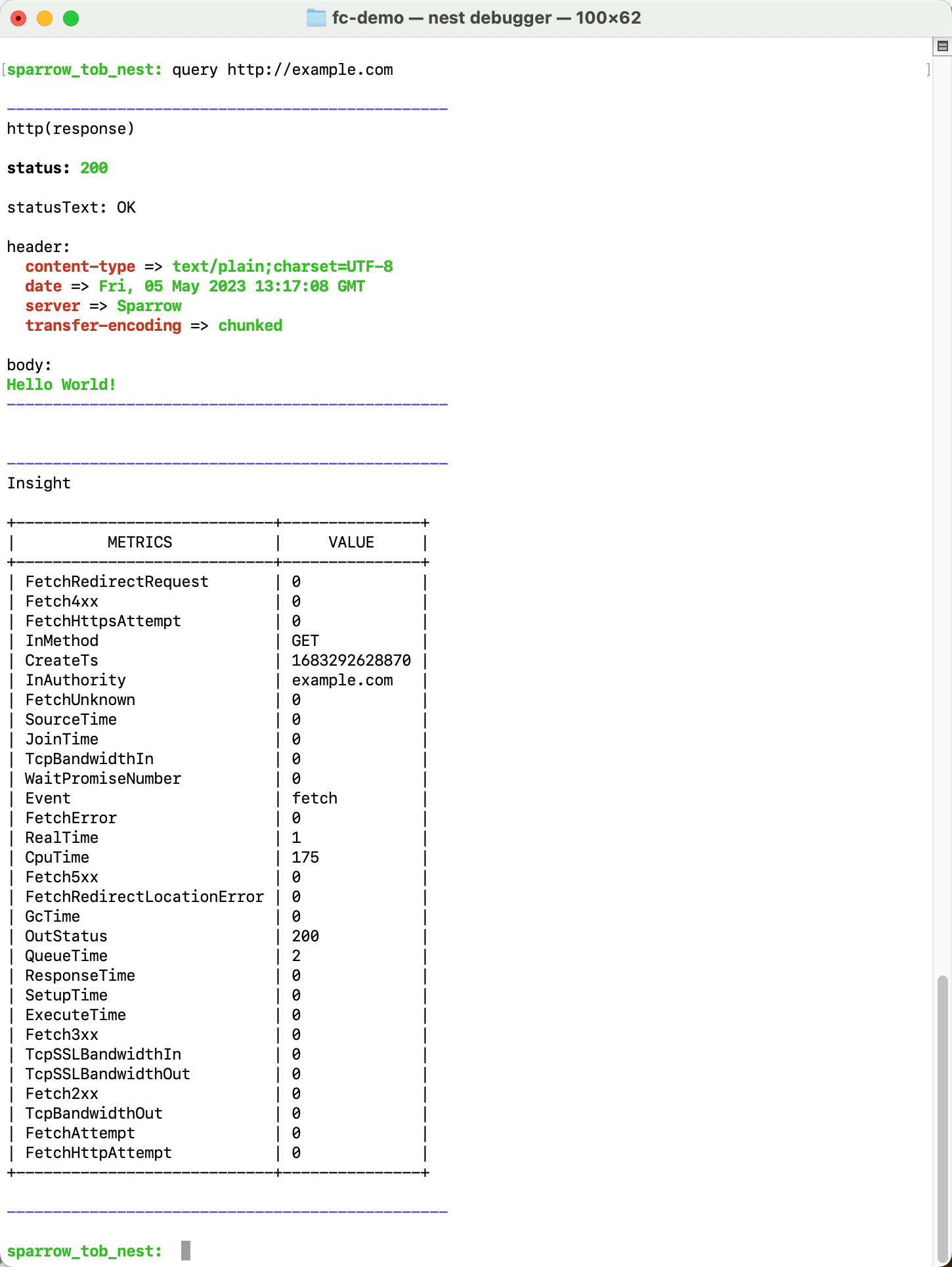This screenshot has width=952, height=1267.
Task: Click the http(response) label
Action: (71, 129)
